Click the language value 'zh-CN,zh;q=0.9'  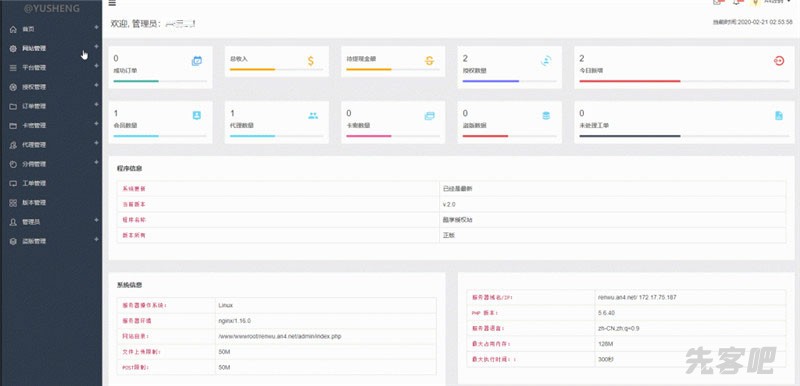[618, 328]
